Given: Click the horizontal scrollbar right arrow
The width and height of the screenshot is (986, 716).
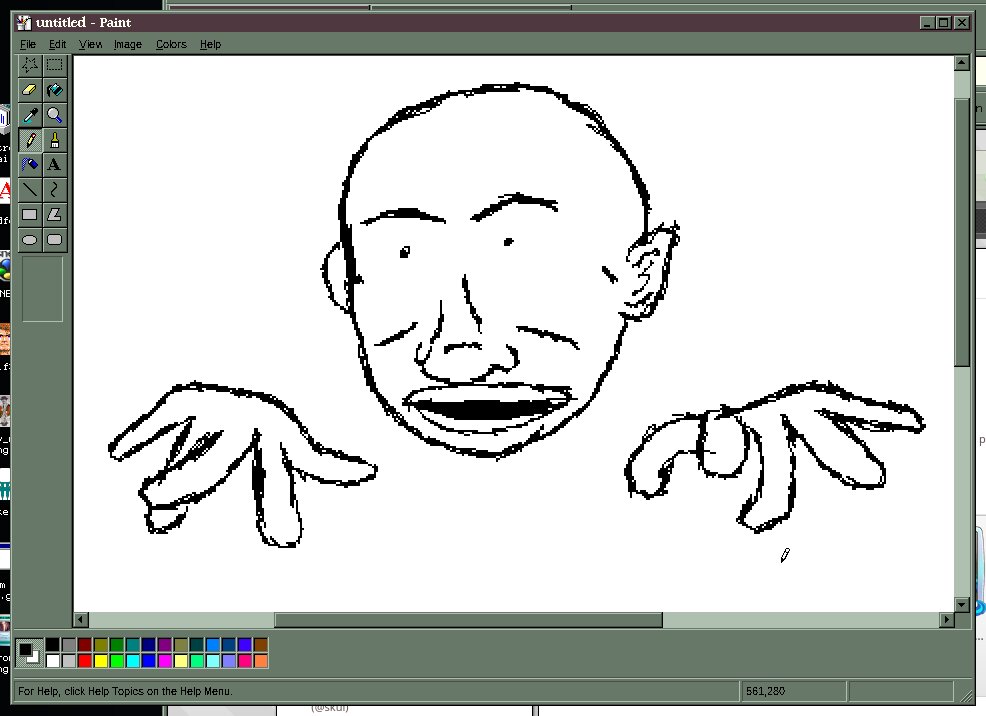Looking at the screenshot, I should coord(947,621).
